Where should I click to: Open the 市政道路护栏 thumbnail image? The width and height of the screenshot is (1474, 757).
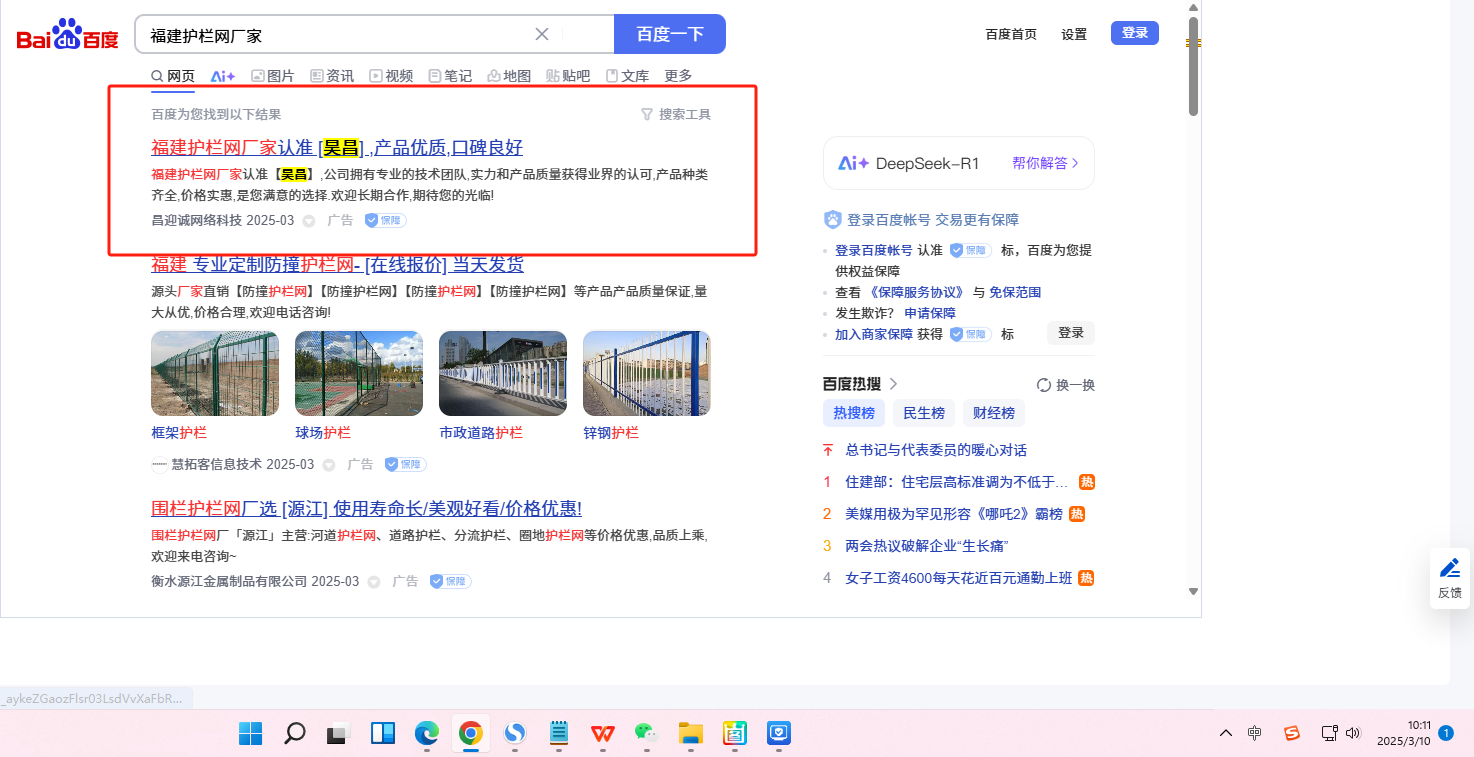click(502, 373)
